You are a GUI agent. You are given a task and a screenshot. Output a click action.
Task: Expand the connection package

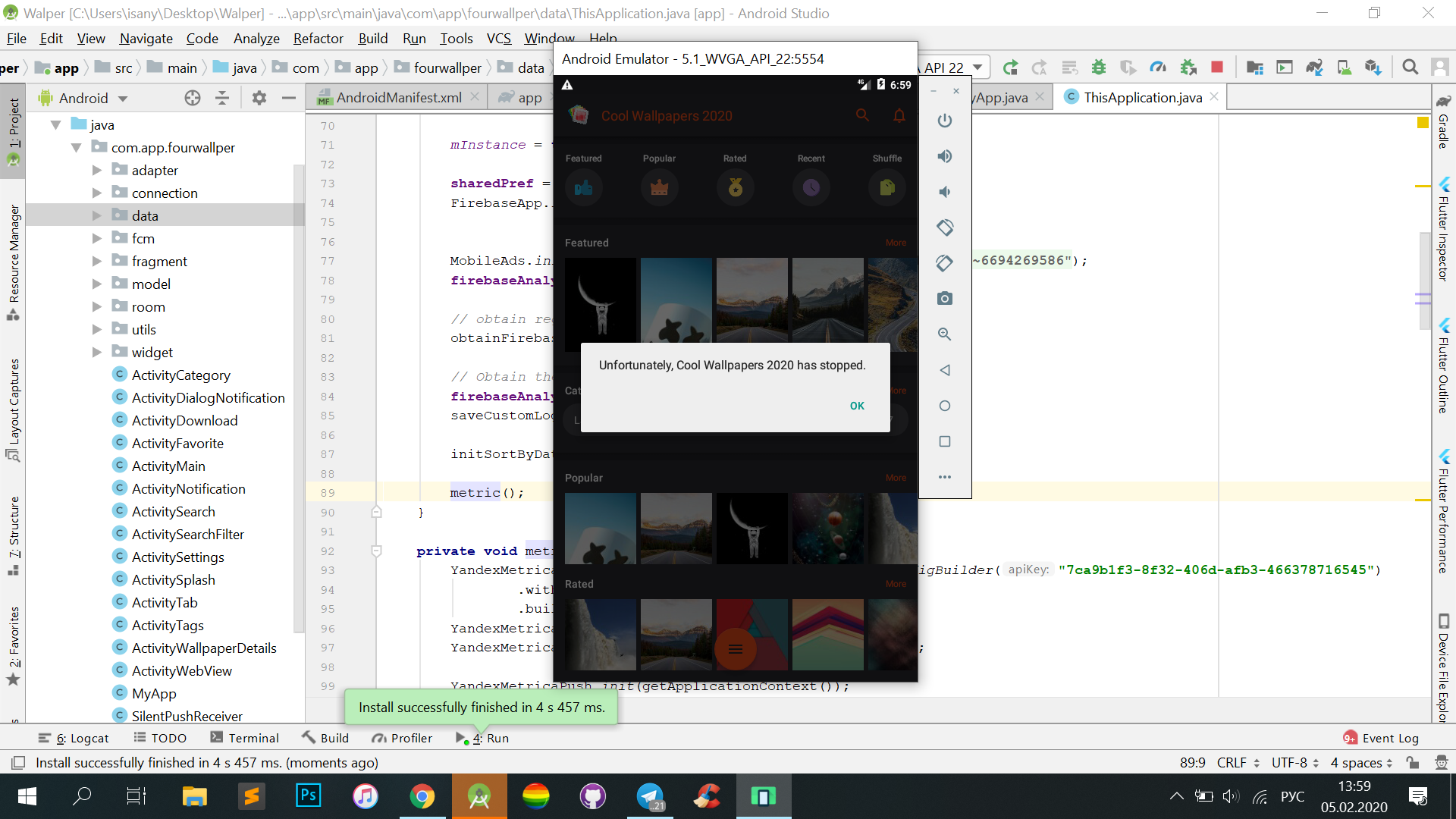(97, 193)
